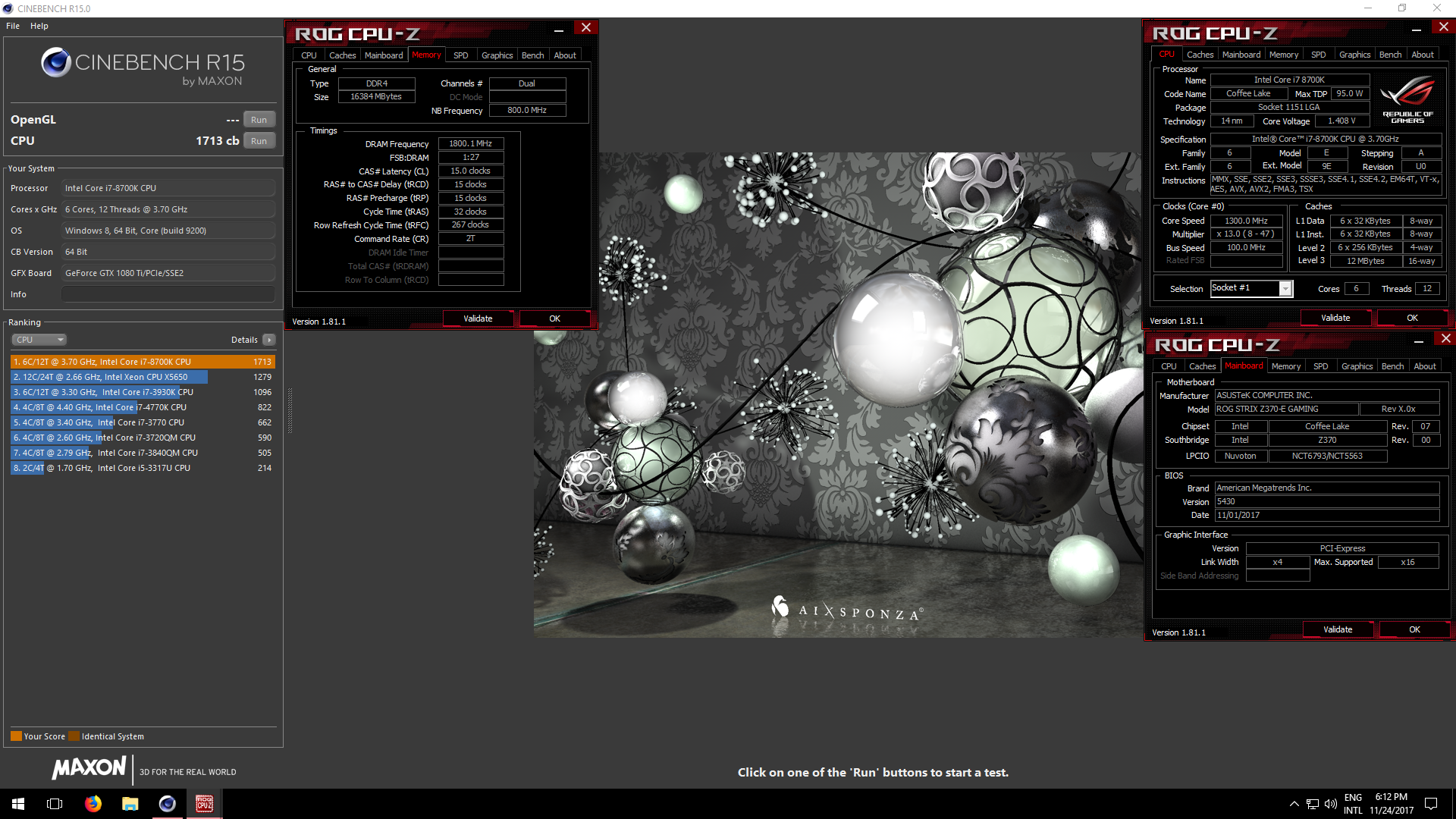Click OK in the Memory CPU-Z window
The width and height of the screenshot is (1456, 819).
pos(554,318)
